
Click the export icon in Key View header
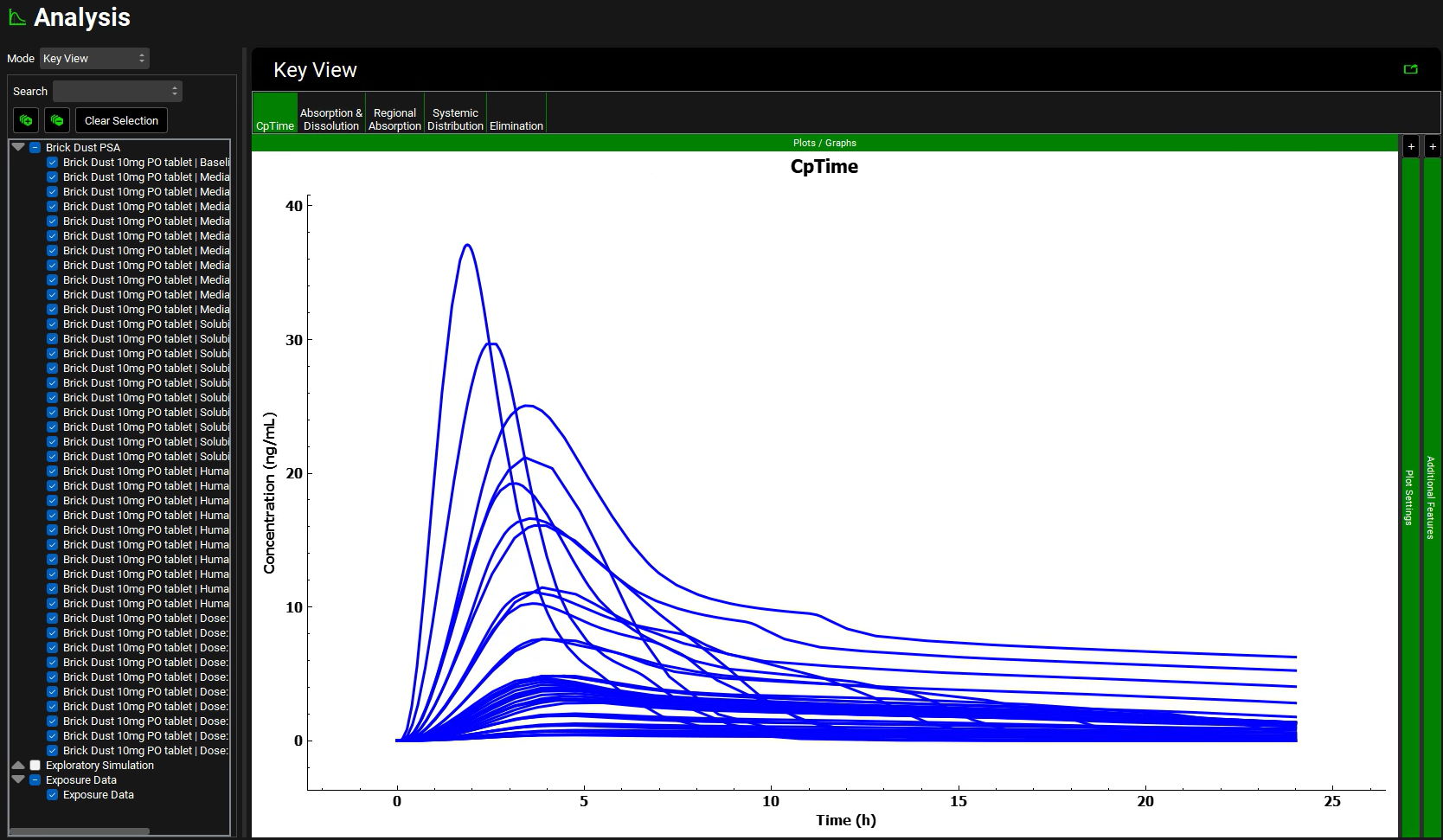1410,69
